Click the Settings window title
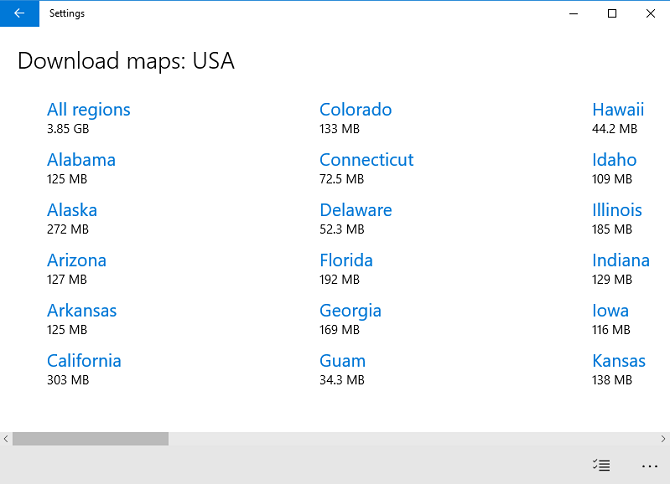 67,14
